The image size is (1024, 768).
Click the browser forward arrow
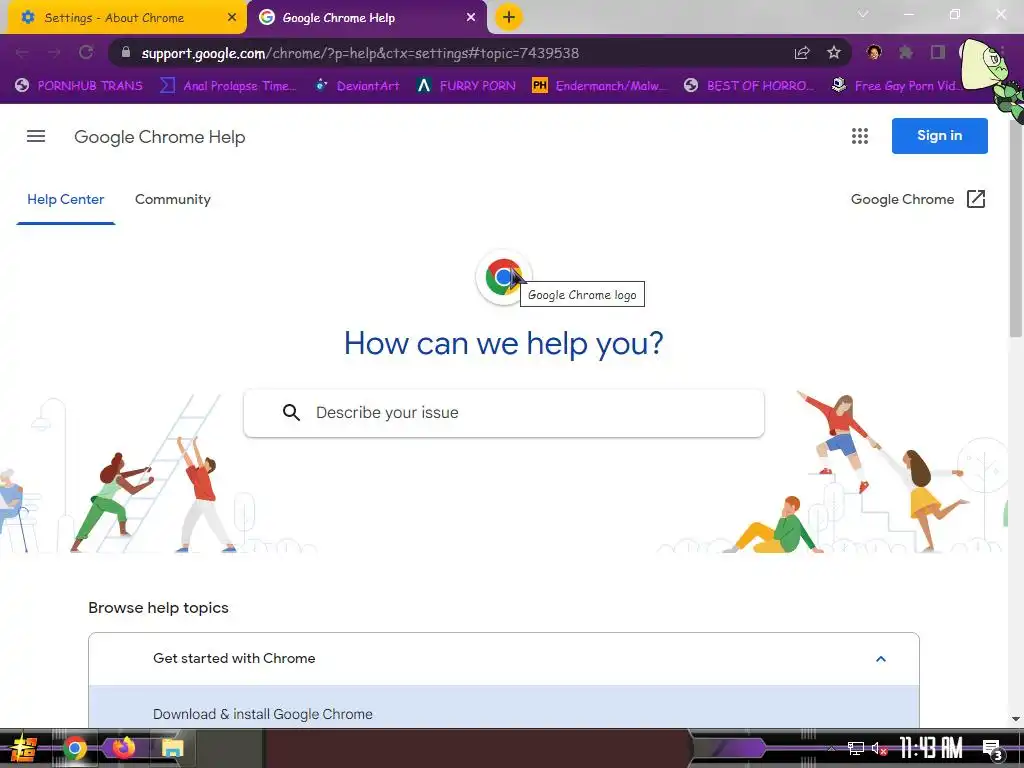pyautogui.click(x=54, y=53)
